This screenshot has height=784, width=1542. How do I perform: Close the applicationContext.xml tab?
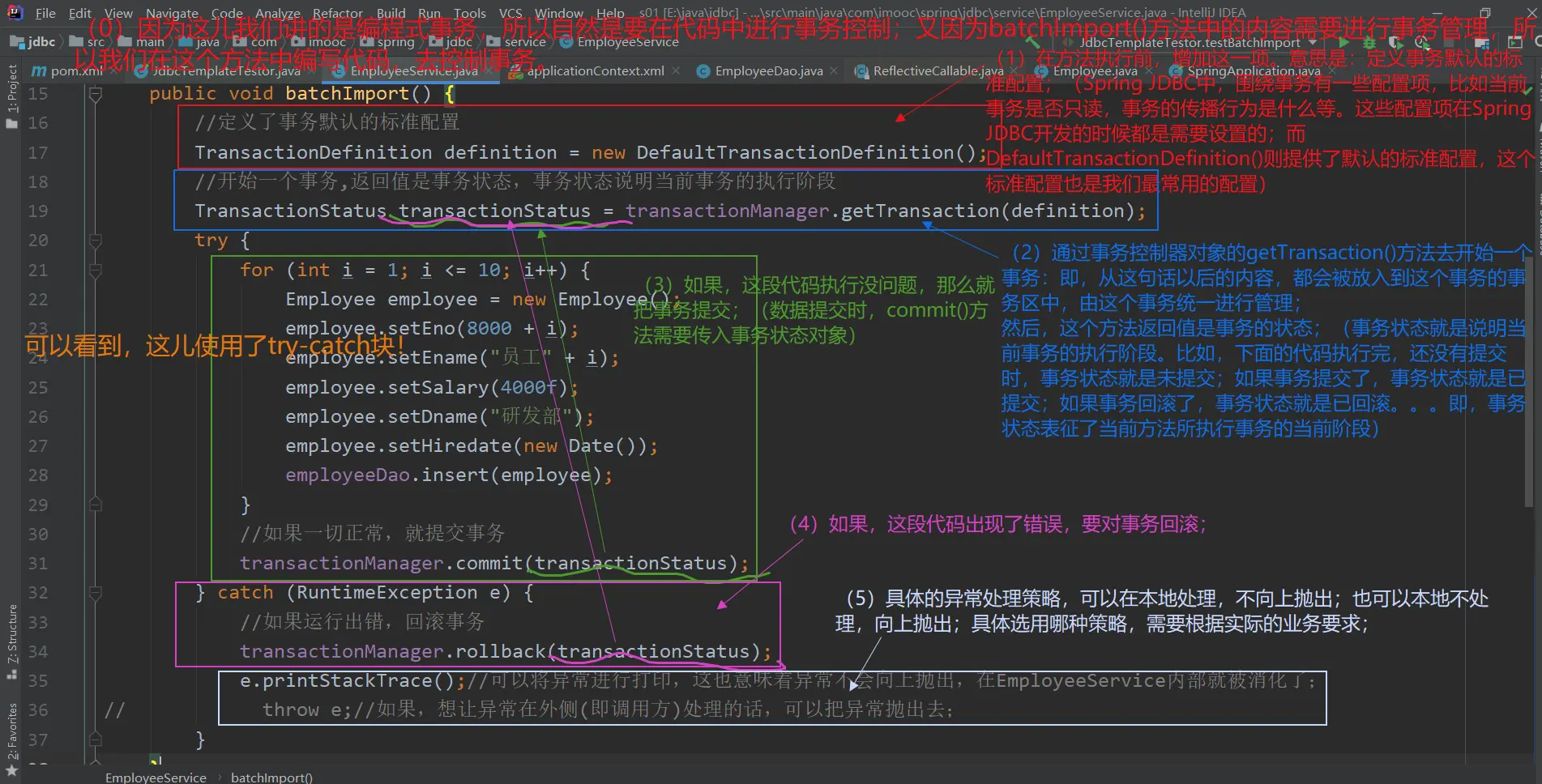(x=676, y=71)
